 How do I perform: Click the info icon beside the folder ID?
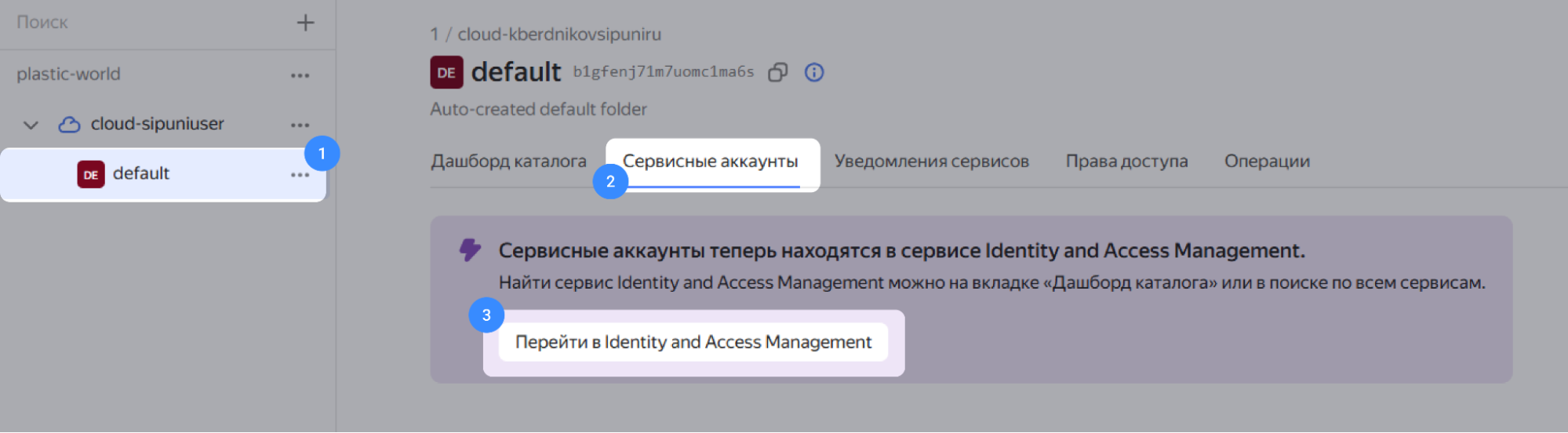click(x=814, y=72)
